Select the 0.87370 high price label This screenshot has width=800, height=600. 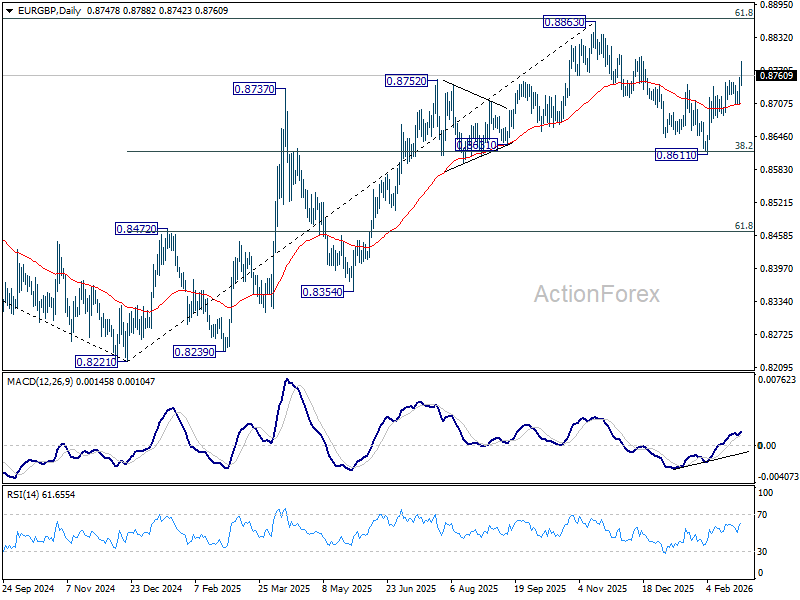tap(255, 89)
